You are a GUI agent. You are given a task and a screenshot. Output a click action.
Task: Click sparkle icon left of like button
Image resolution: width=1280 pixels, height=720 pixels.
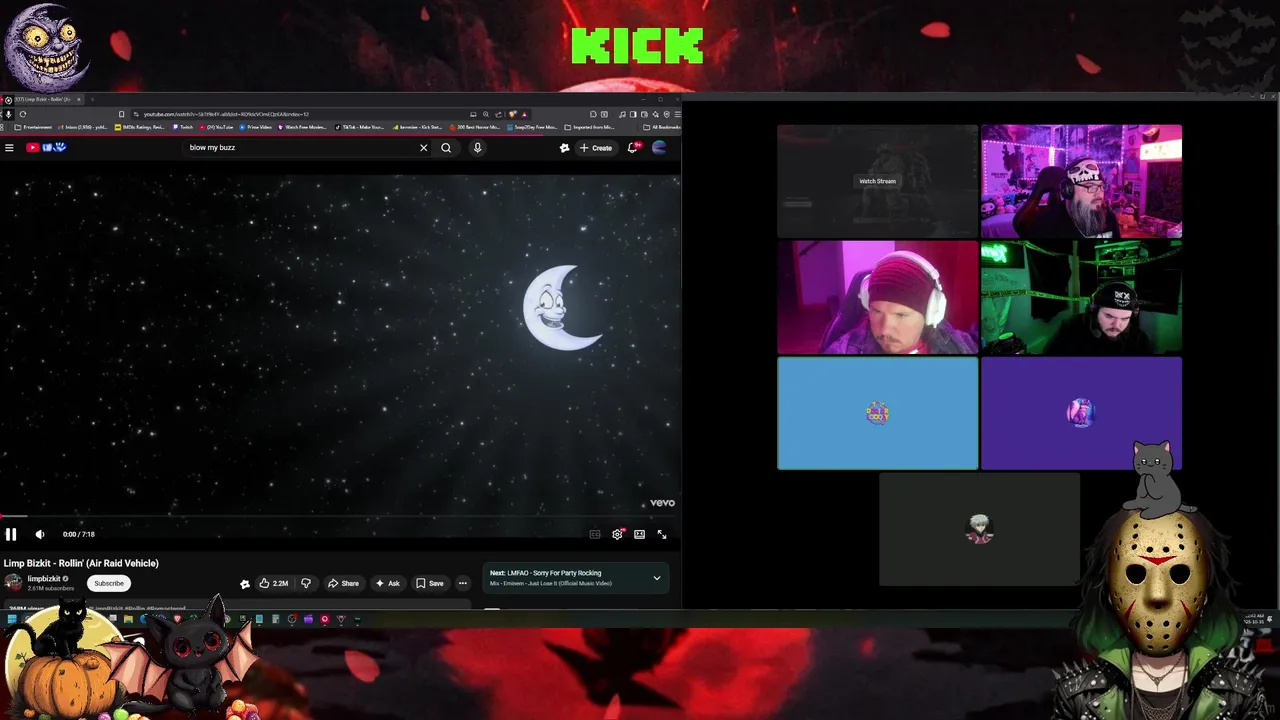coord(245,584)
